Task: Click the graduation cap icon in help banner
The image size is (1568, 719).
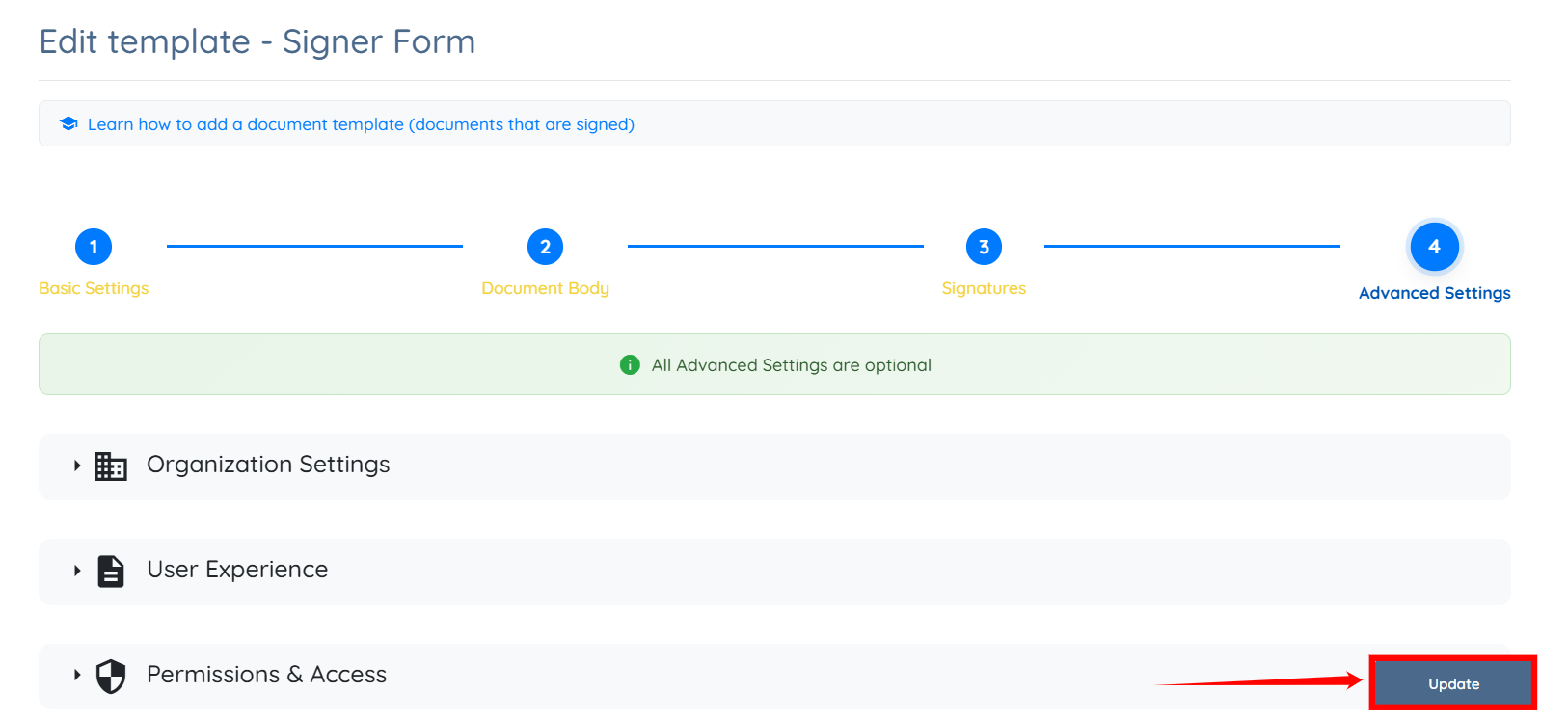Action: pos(68,123)
